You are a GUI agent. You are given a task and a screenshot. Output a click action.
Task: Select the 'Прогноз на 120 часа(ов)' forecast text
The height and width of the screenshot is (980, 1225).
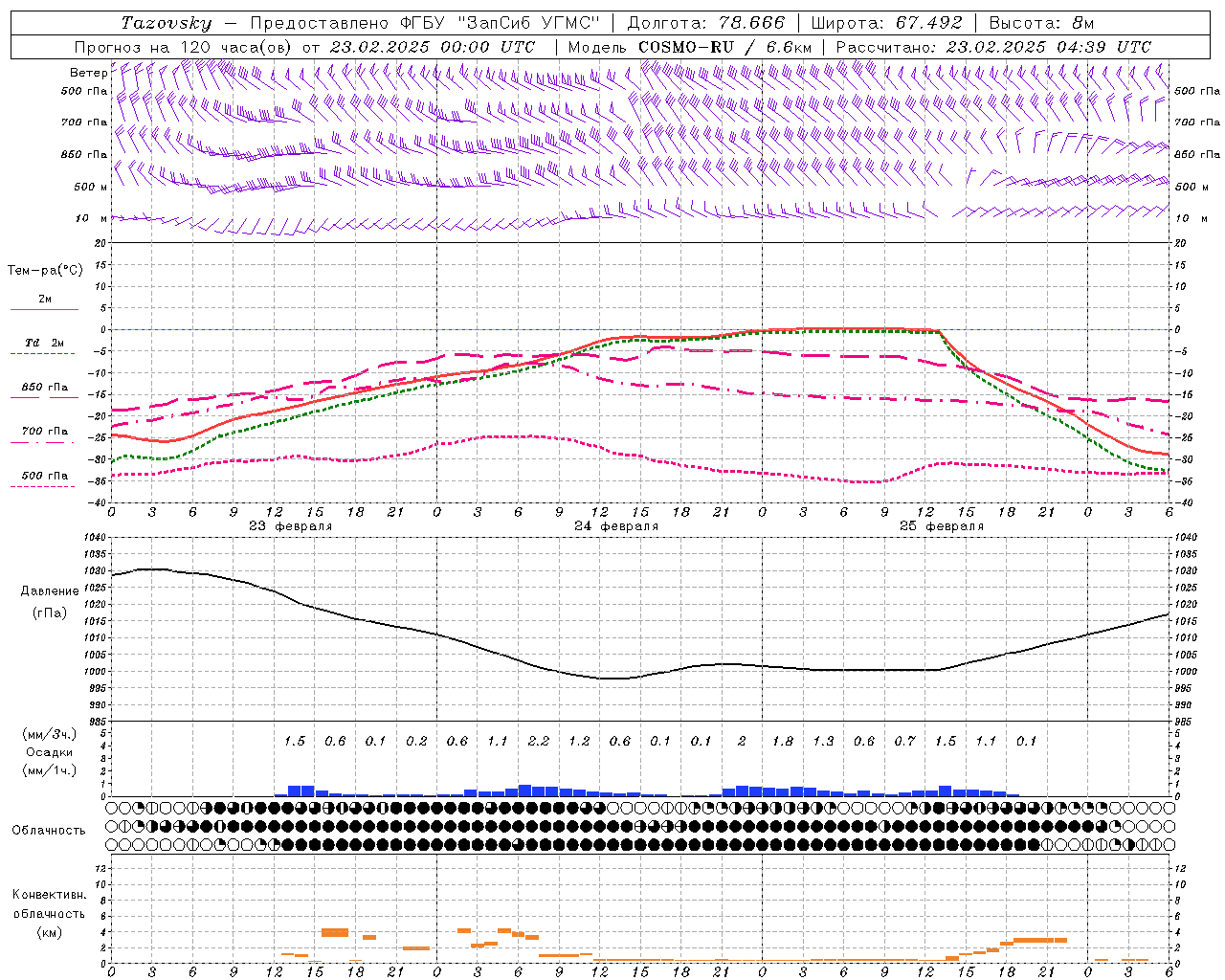pos(183,47)
